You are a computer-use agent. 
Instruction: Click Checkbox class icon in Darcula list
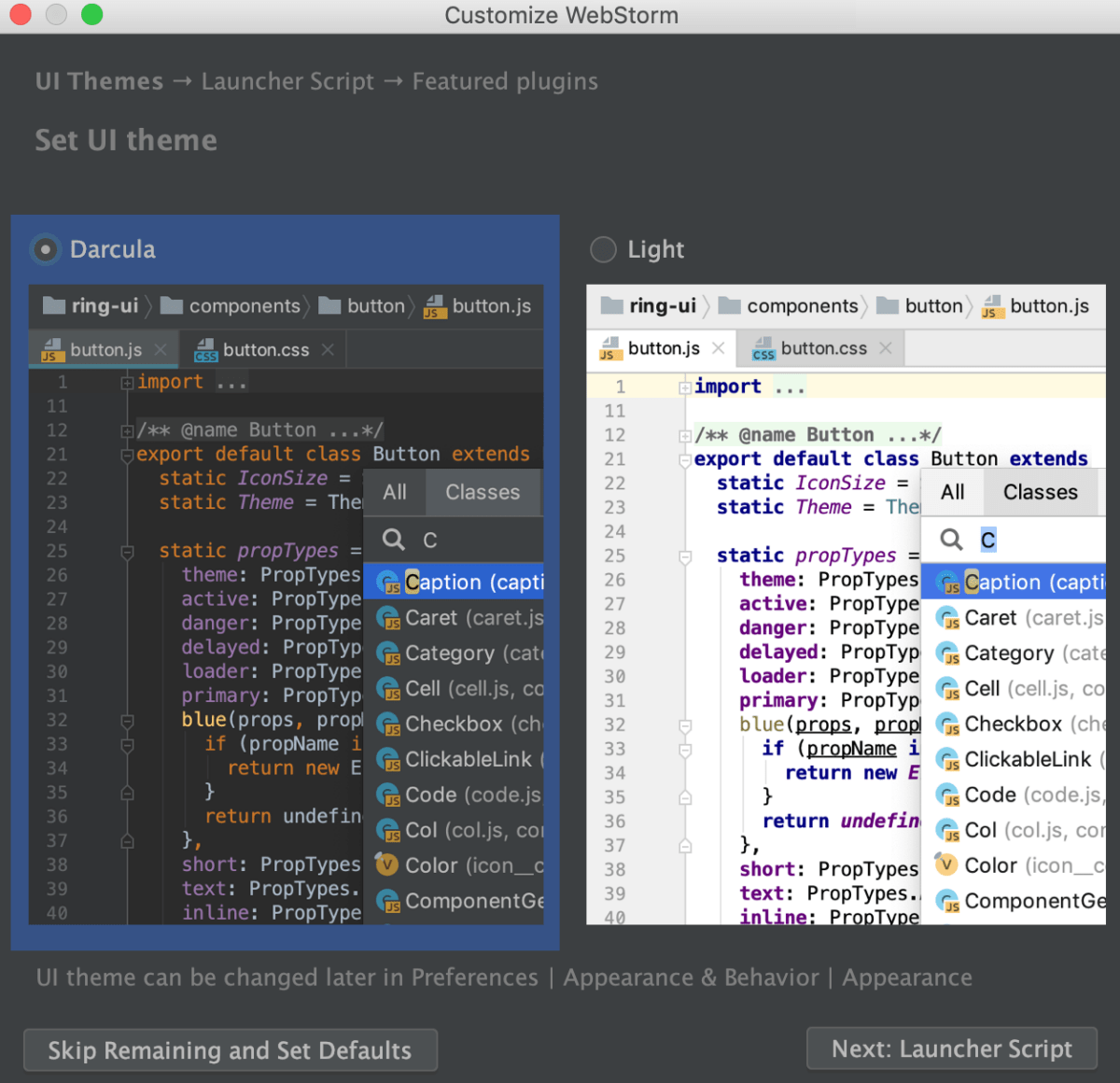pyautogui.click(x=388, y=724)
